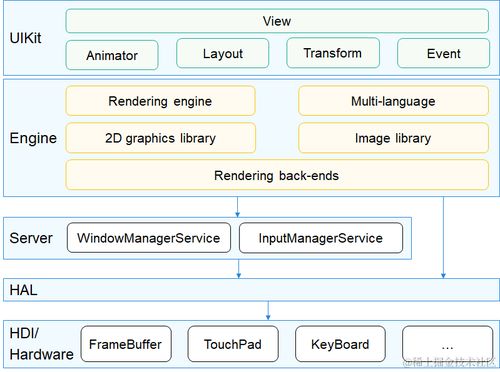500x372 pixels.
Task: Click the Image library box
Action: point(393,138)
